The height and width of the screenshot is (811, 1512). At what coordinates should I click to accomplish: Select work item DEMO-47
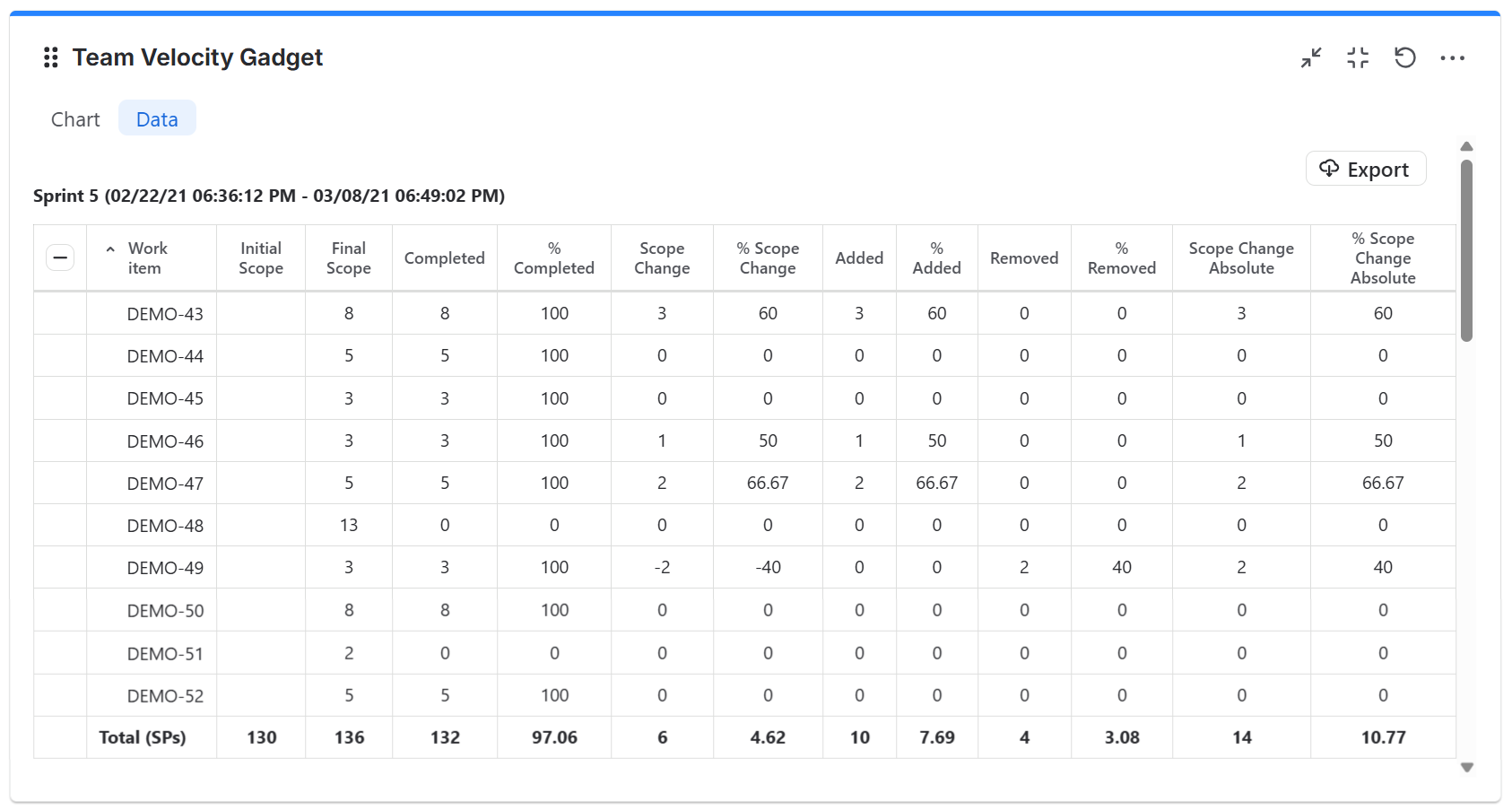tap(165, 484)
